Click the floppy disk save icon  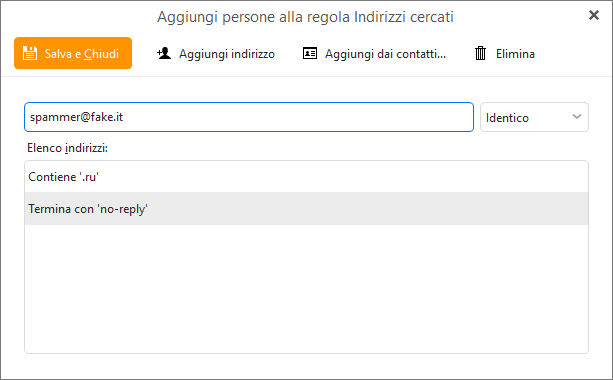(x=30, y=53)
